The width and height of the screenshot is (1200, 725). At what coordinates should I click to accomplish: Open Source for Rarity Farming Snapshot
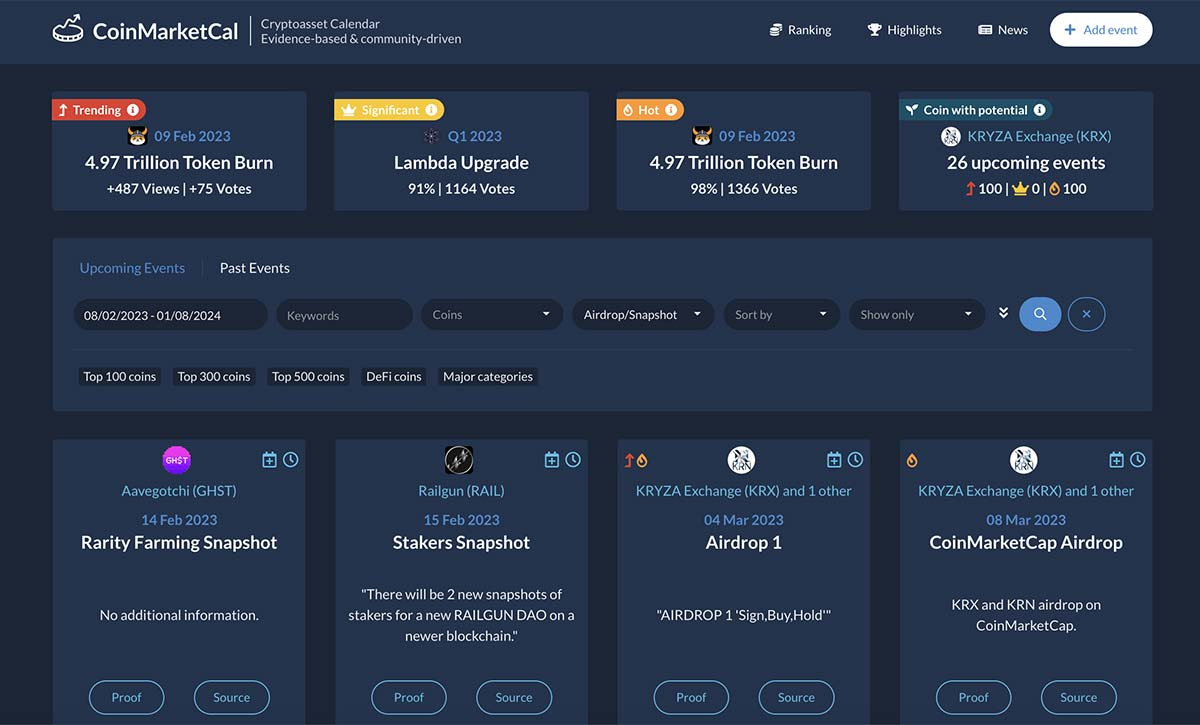click(x=231, y=697)
